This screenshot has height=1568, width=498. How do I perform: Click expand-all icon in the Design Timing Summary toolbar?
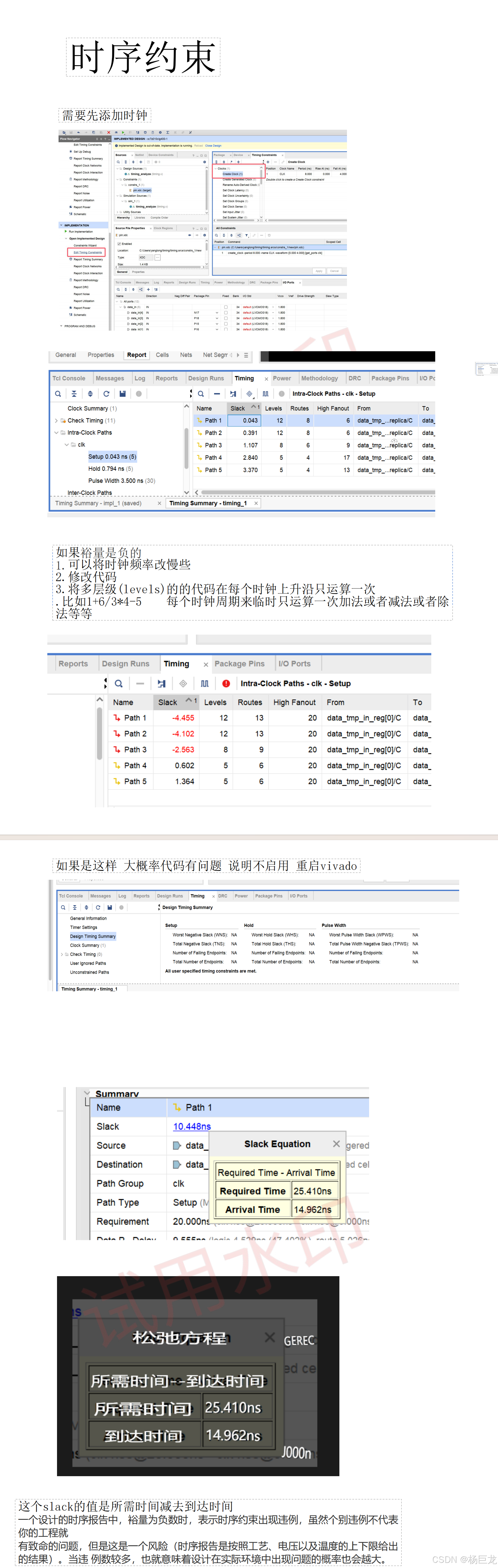86,907
